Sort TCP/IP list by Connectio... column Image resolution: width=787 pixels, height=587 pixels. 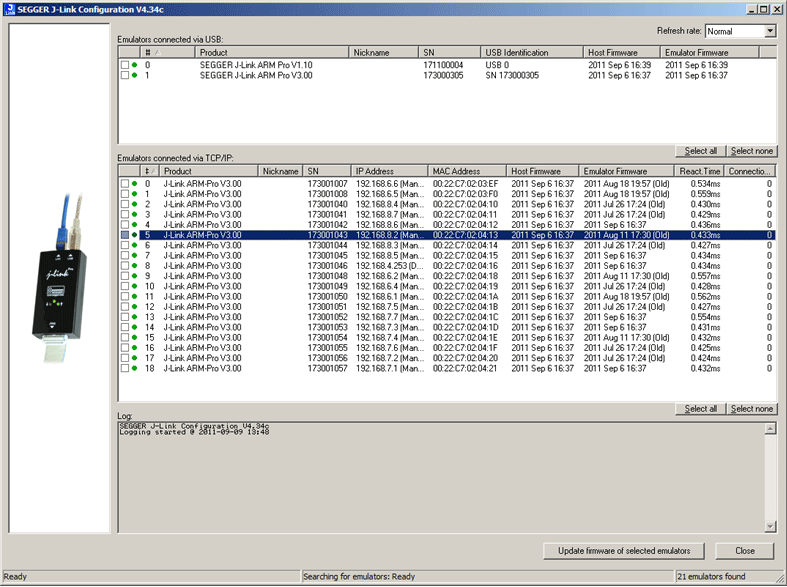click(x=750, y=171)
